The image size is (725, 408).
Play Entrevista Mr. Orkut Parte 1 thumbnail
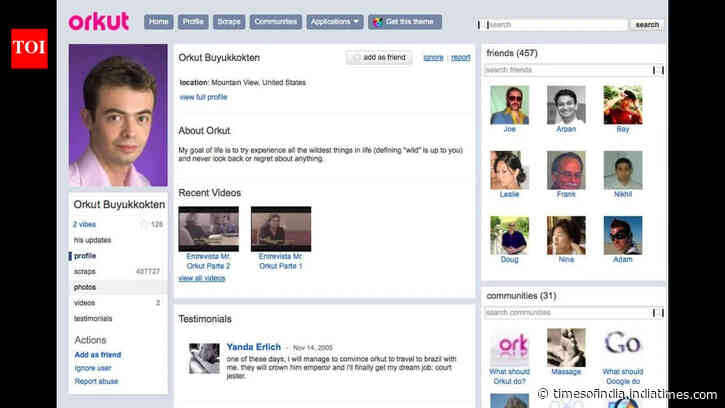pos(281,229)
